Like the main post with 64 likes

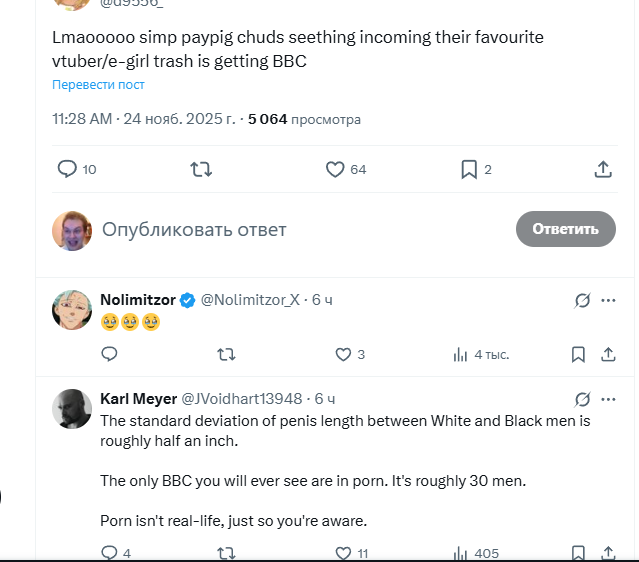(x=336, y=170)
